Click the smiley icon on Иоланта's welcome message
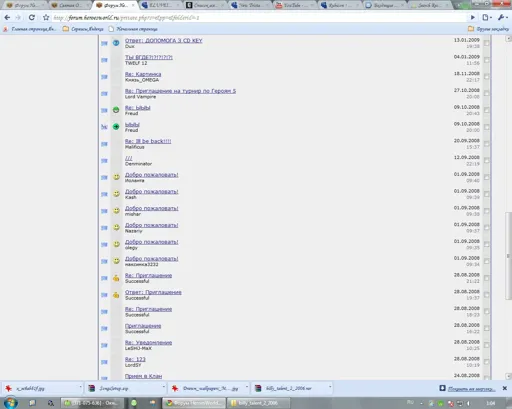The width and height of the screenshot is (512, 409). (116, 177)
